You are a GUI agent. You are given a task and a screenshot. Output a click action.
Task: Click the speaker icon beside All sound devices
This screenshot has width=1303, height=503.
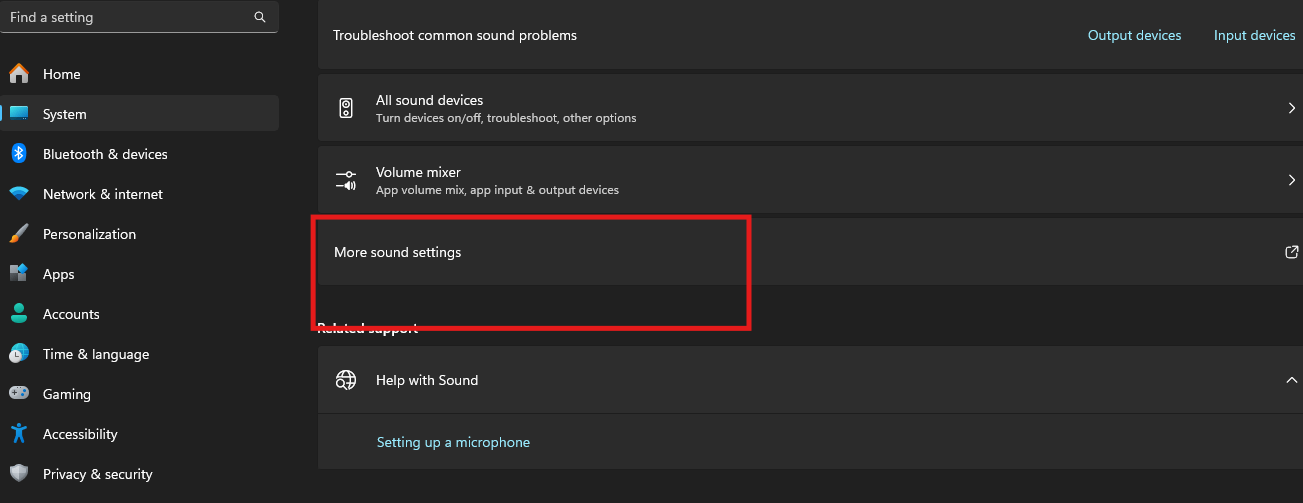pos(346,108)
